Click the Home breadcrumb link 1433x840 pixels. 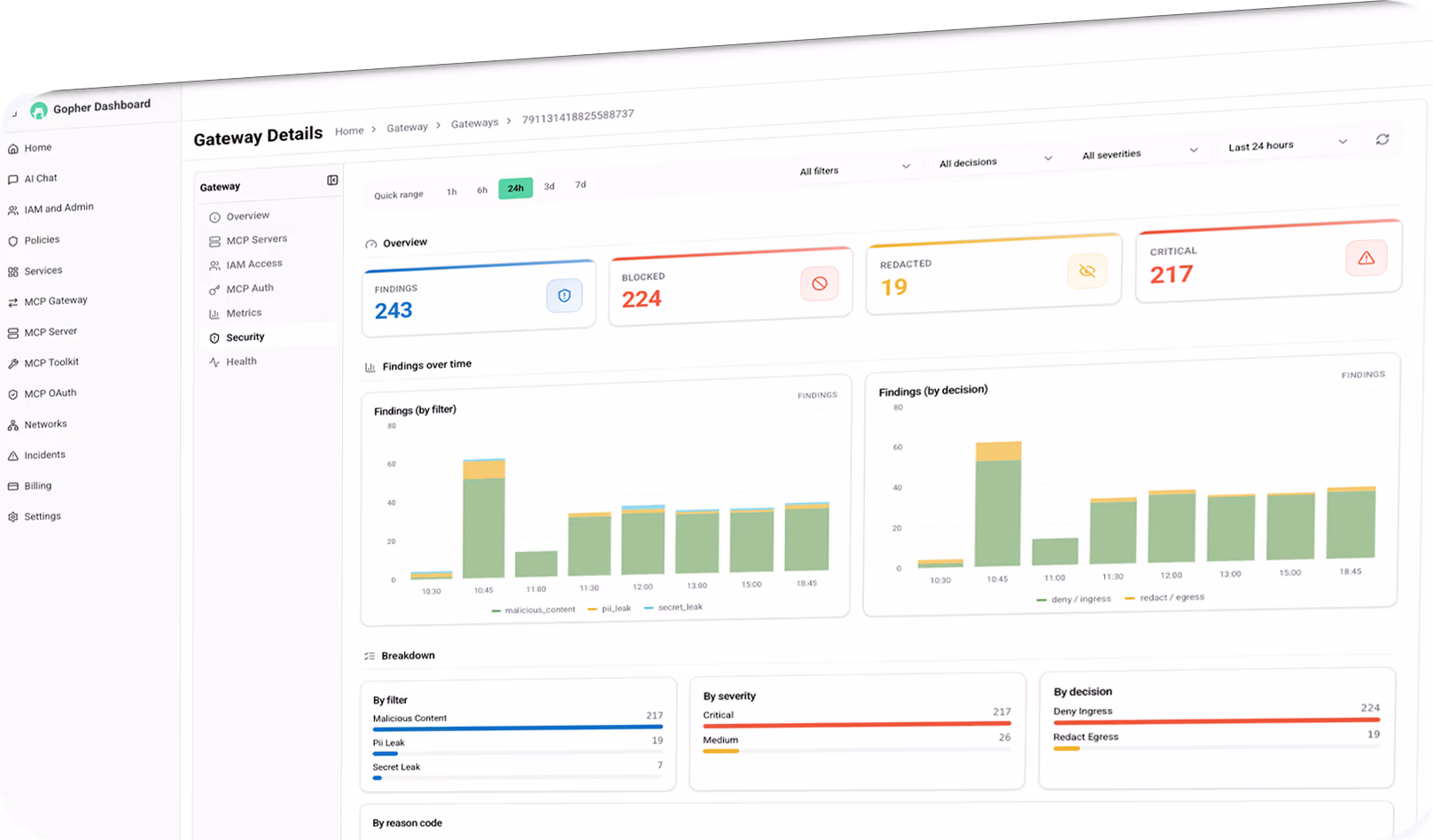click(349, 131)
